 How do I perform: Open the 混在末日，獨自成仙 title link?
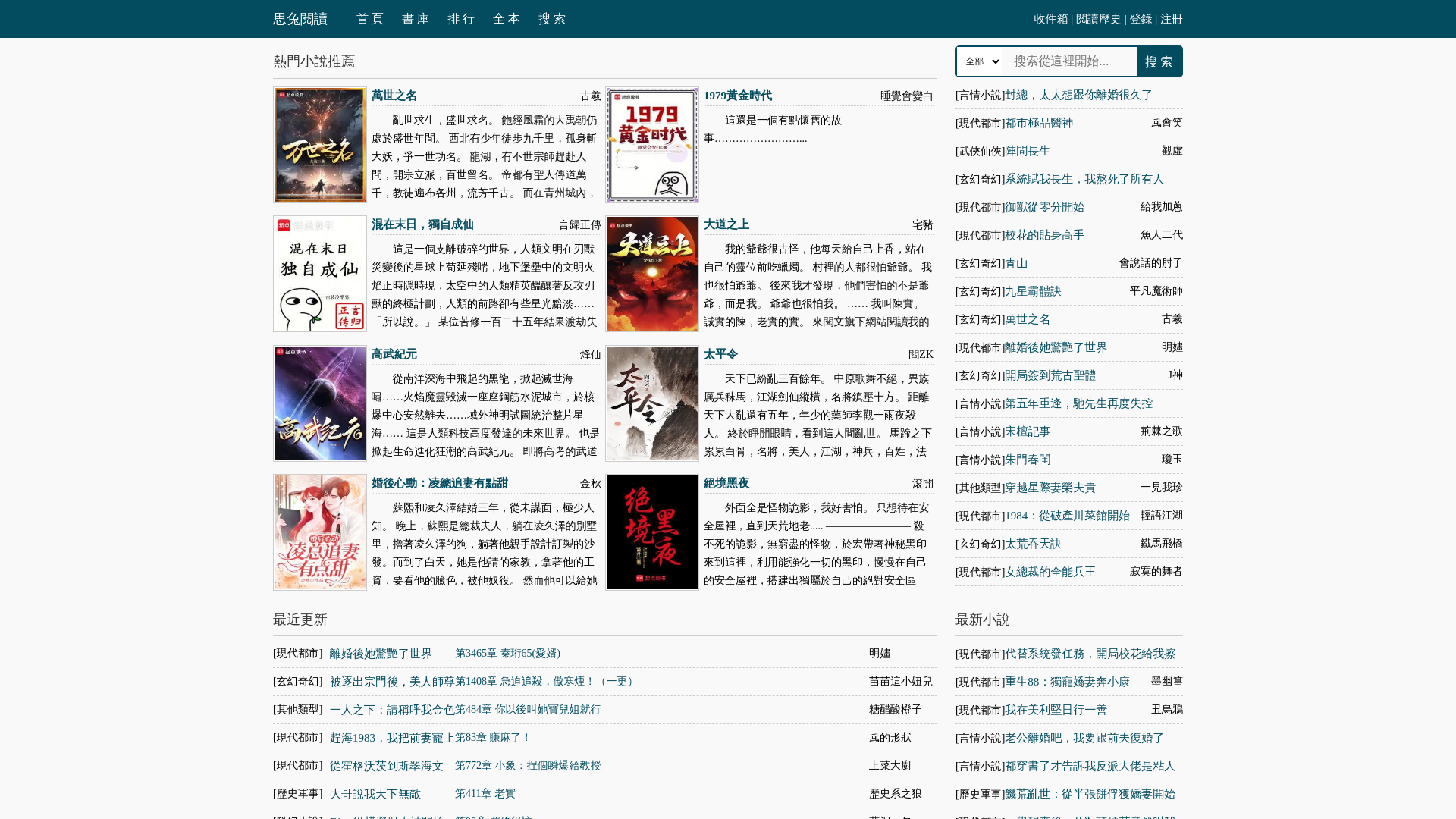pos(422,224)
